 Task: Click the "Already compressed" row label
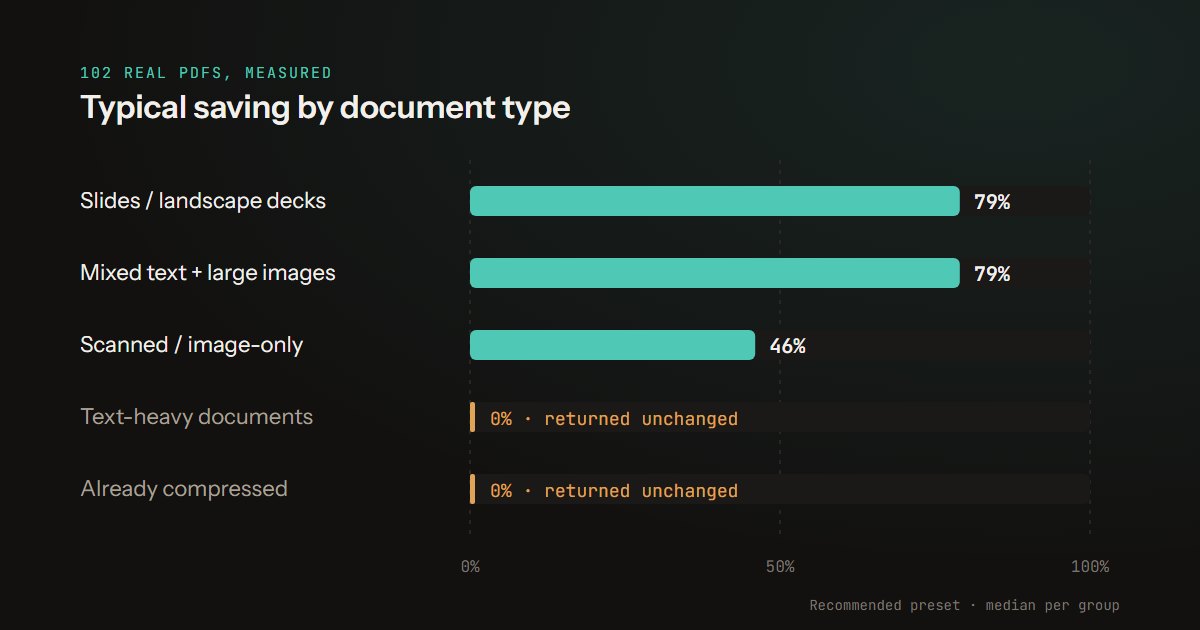point(184,489)
